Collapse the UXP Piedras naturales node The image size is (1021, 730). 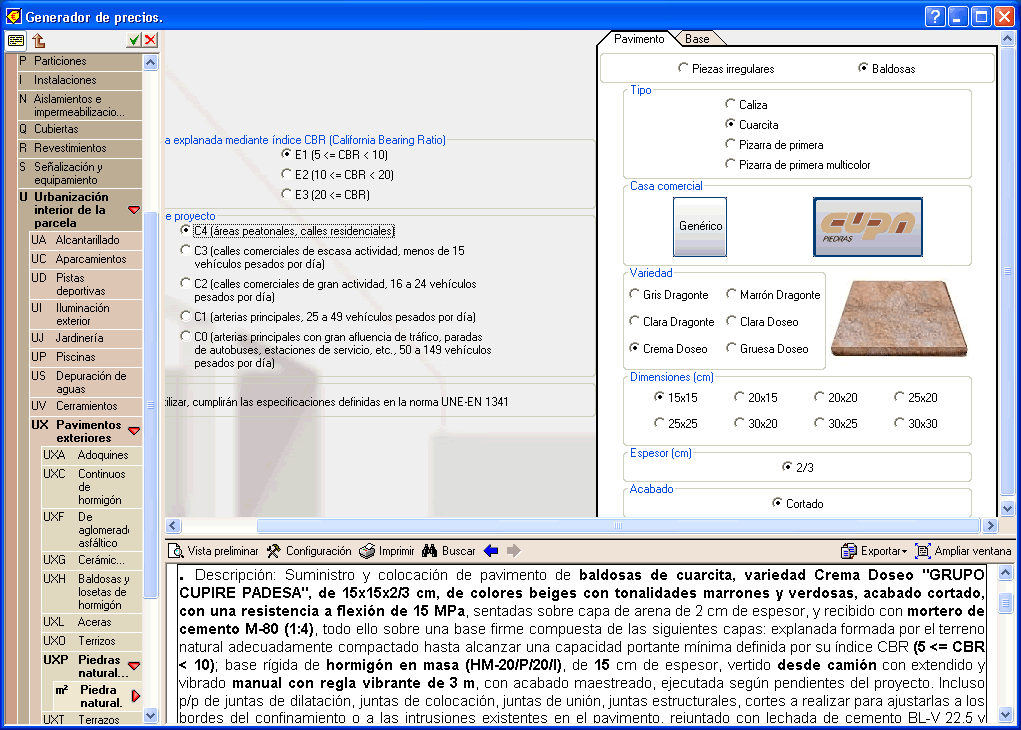tap(134, 666)
